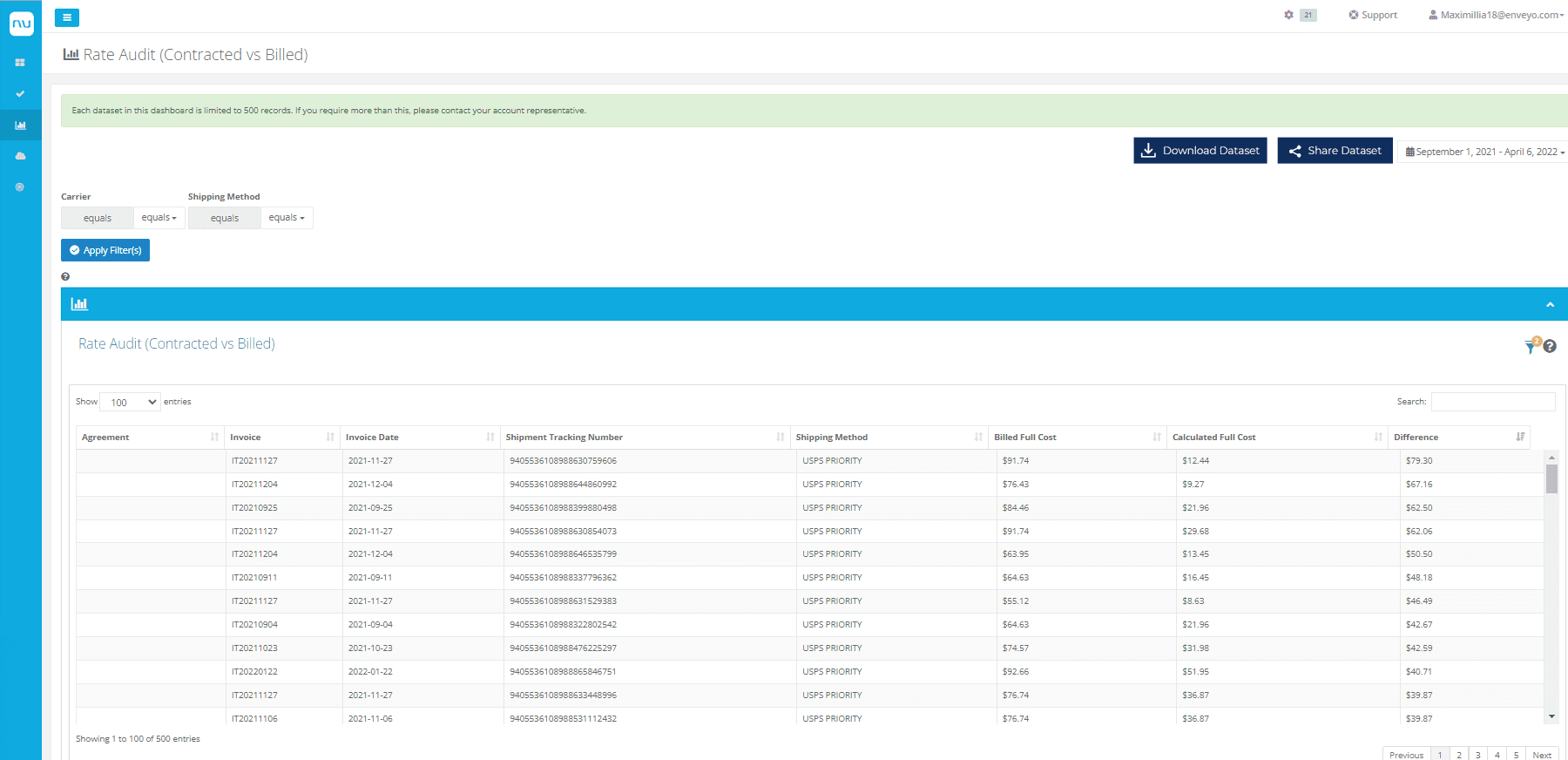Click the Download Dataset button
Screen dimensions: 1568x760
point(1200,151)
